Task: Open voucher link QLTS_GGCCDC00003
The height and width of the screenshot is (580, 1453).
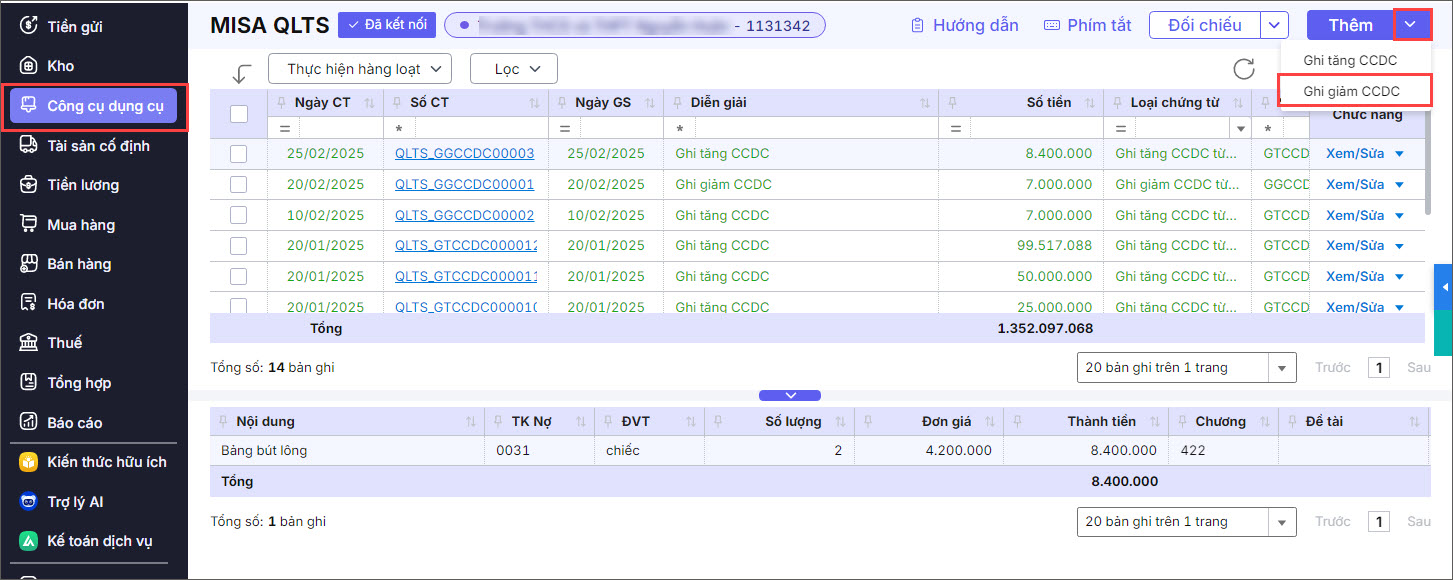Action: [464, 154]
